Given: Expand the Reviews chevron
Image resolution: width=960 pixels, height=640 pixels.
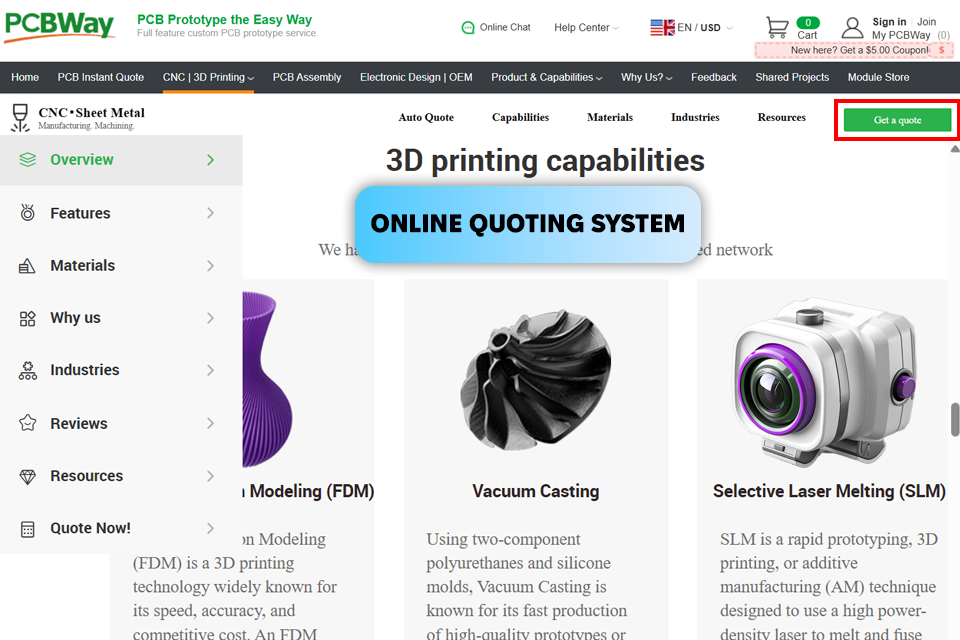Looking at the screenshot, I should pos(211,423).
